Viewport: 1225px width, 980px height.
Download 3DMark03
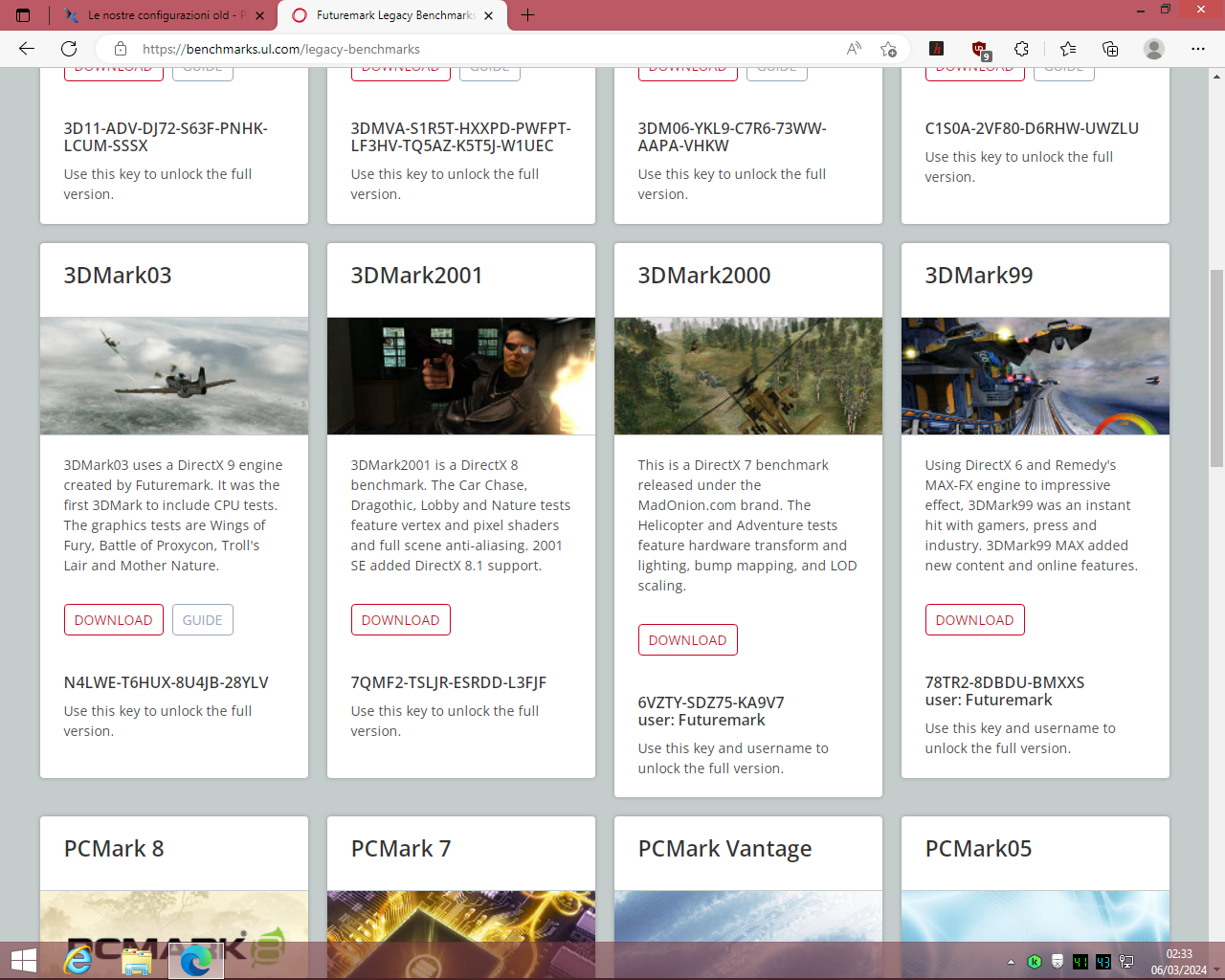tap(113, 620)
